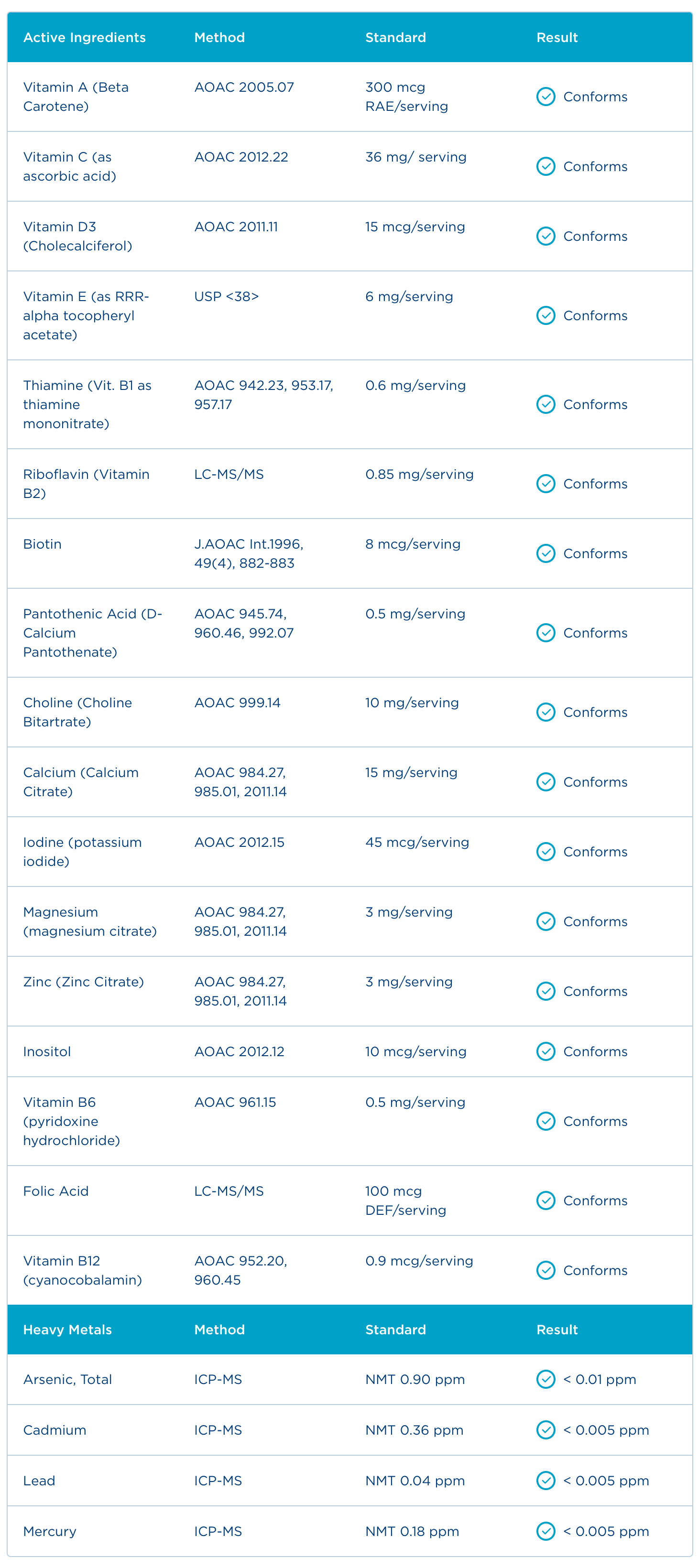698x1568 pixels.
Task: Click the checkmark icon beside Vitamin A result
Action: click(545, 97)
